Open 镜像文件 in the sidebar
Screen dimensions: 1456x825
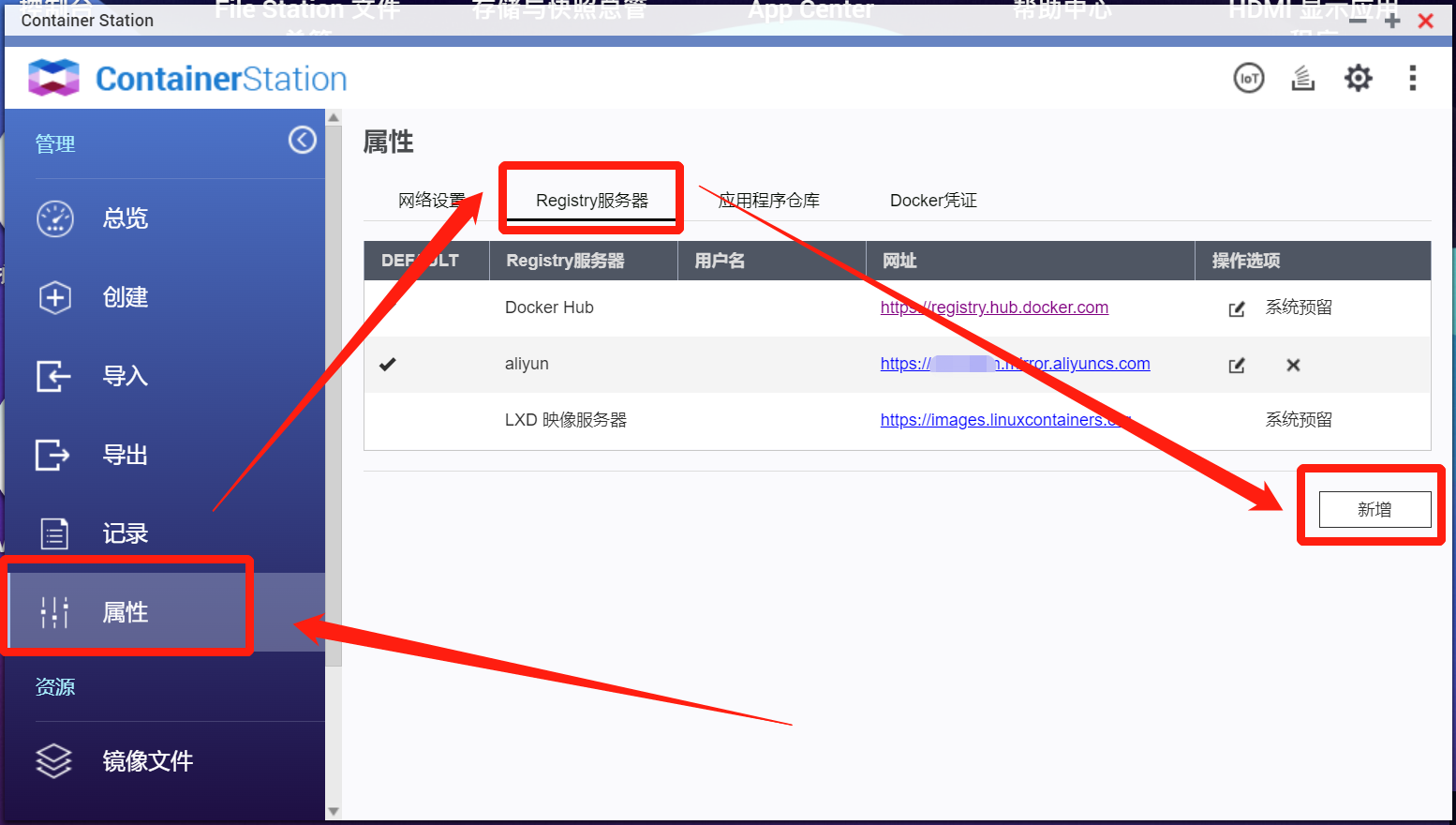point(148,760)
